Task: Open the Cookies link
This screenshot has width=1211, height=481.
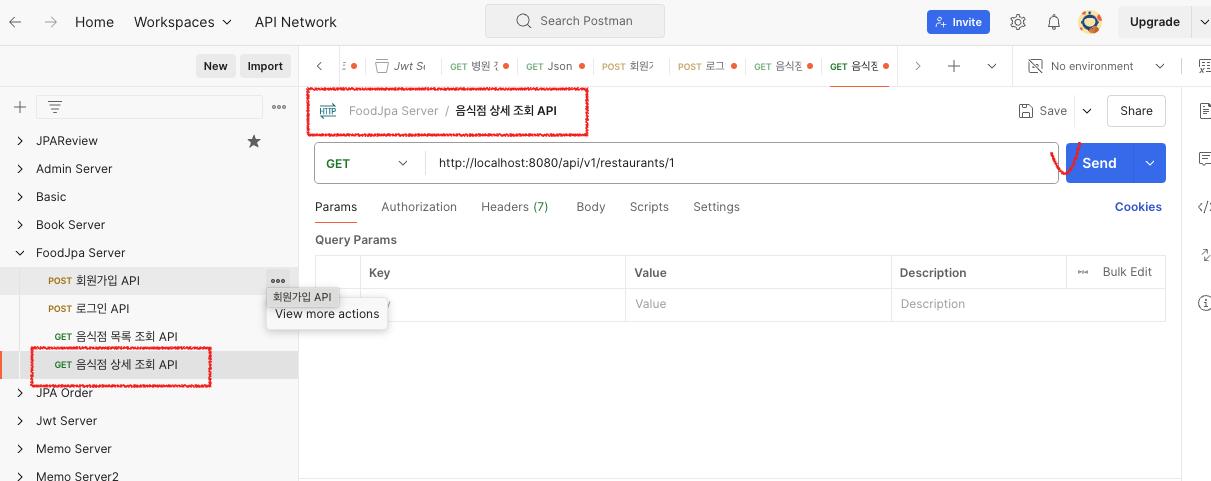Action: 1138,207
